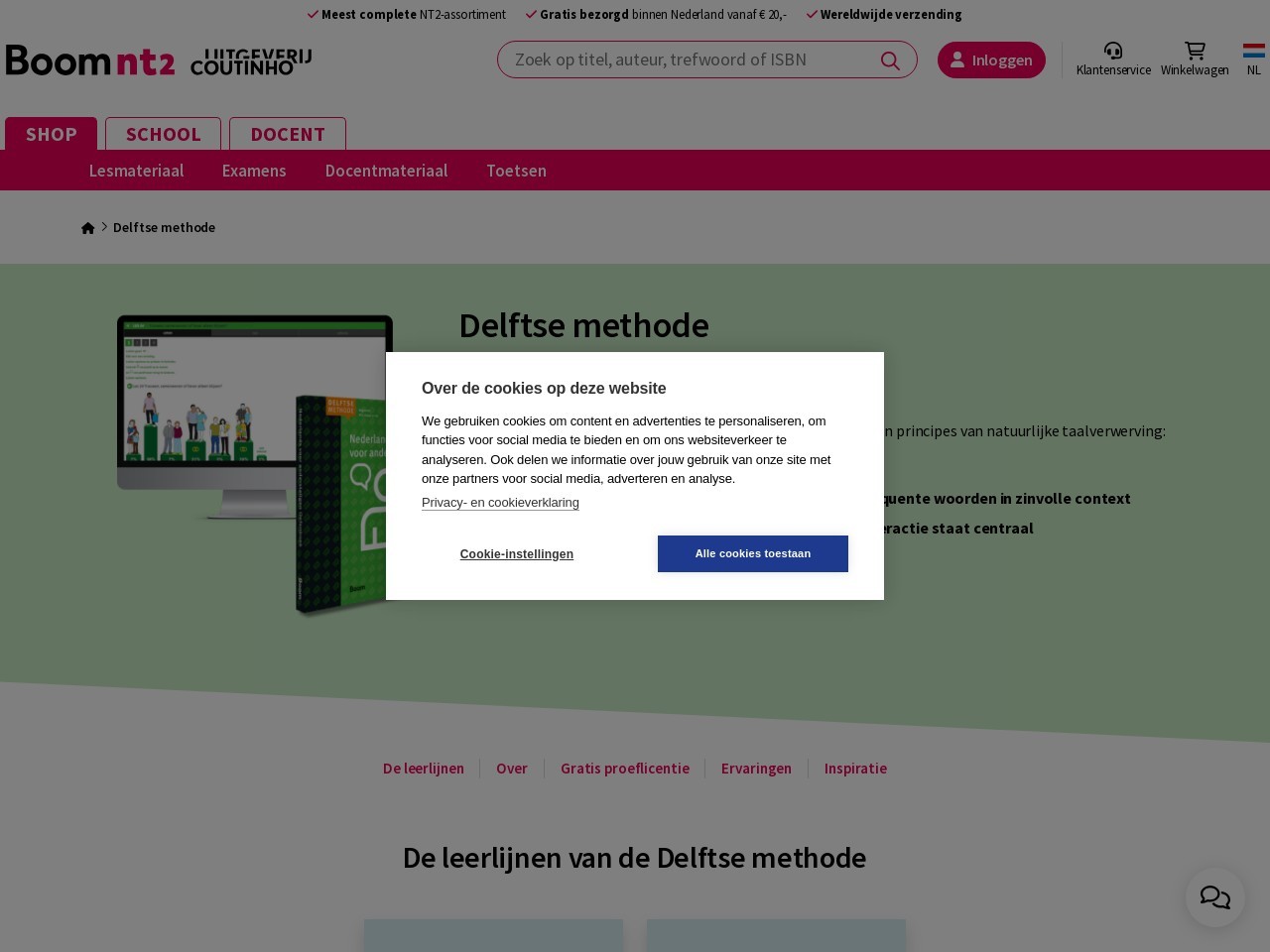The image size is (1270, 952).
Task: Click the home breadcrumb icon
Action: tap(88, 228)
